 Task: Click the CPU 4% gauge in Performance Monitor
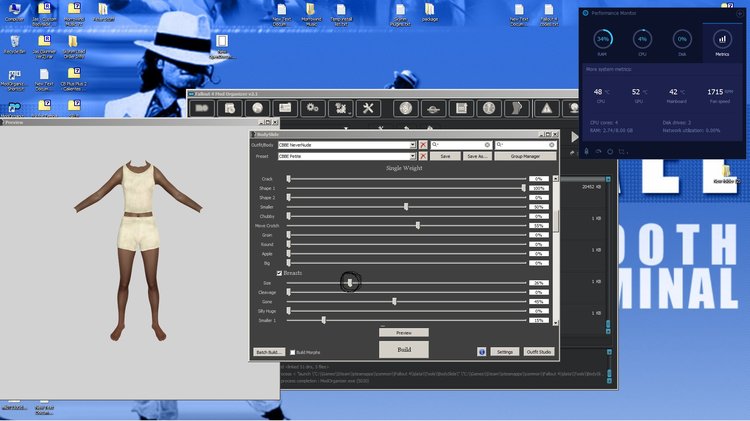642,39
